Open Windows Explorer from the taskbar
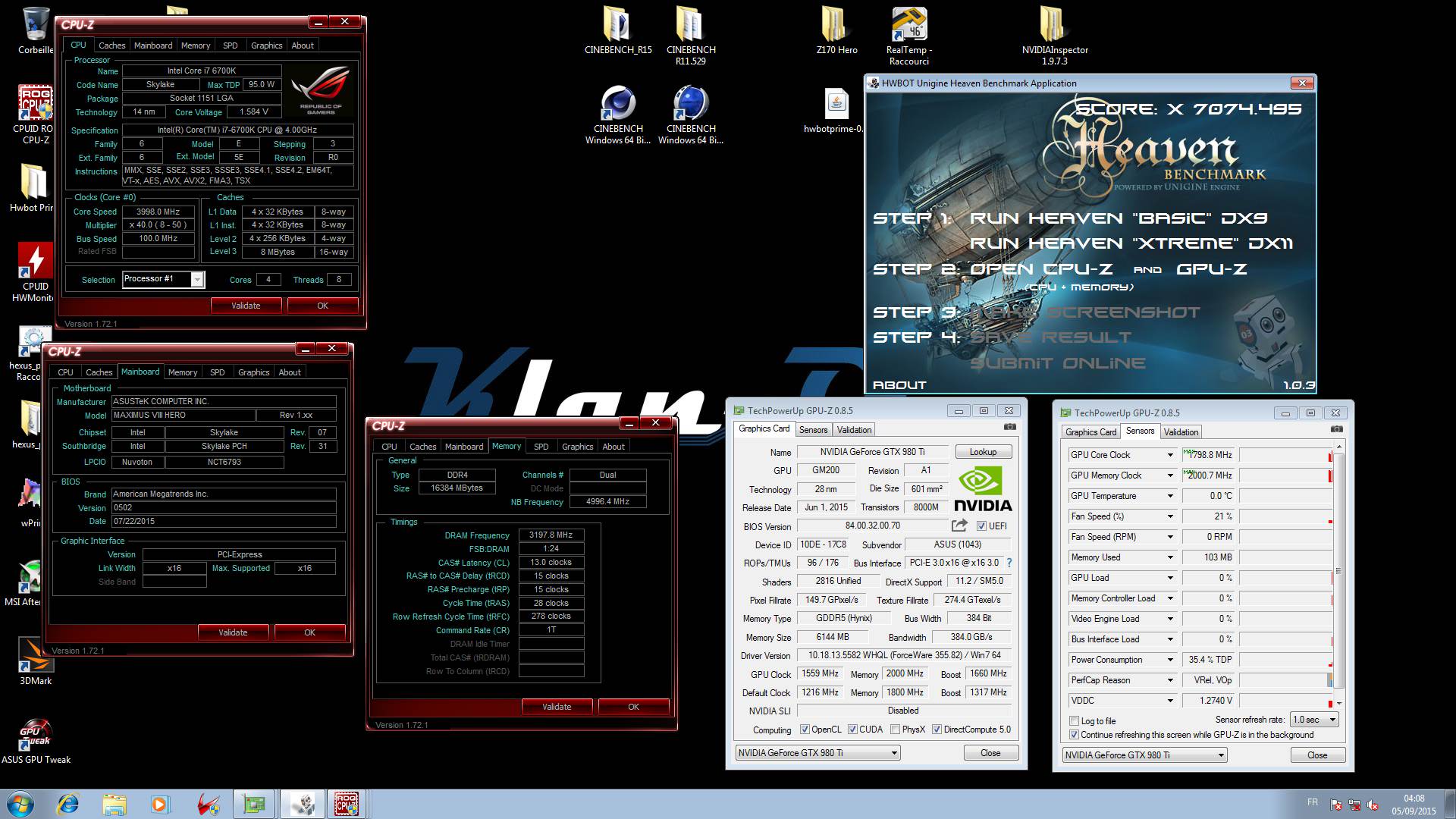The image size is (1456, 819). (114, 804)
